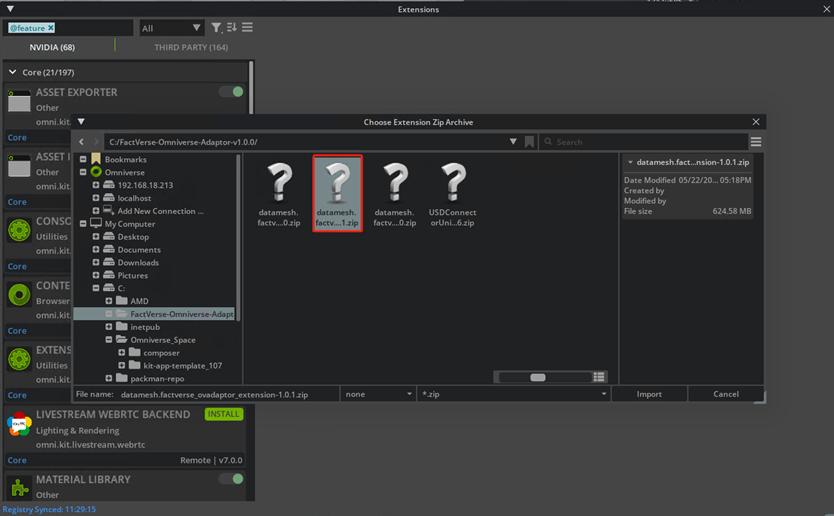Click the Content Browser extension icon

pos(19,295)
